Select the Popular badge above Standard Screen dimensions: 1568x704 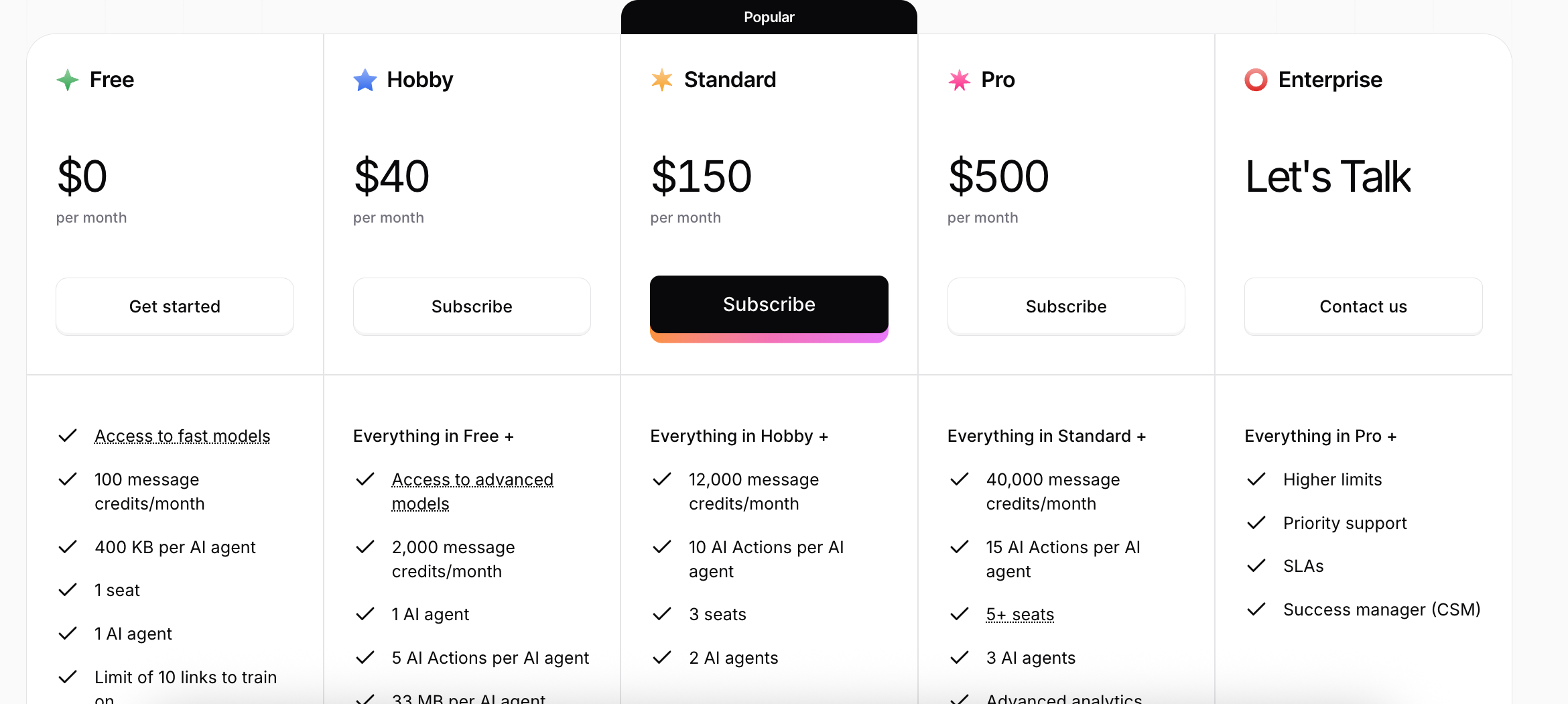(x=769, y=17)
